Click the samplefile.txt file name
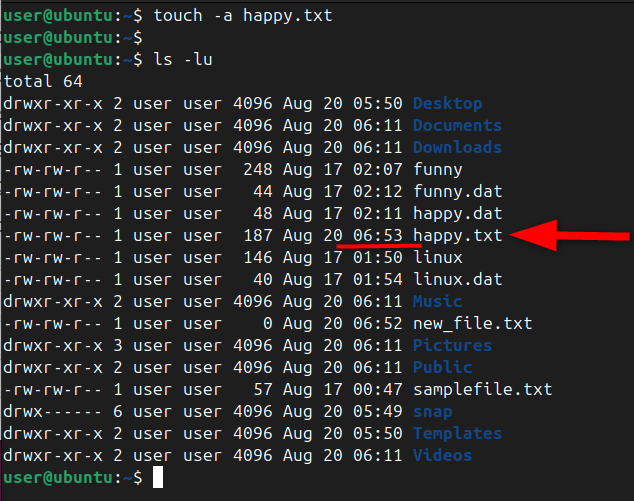The width and height of the screenshot is (634, 501). click(482, 390)
